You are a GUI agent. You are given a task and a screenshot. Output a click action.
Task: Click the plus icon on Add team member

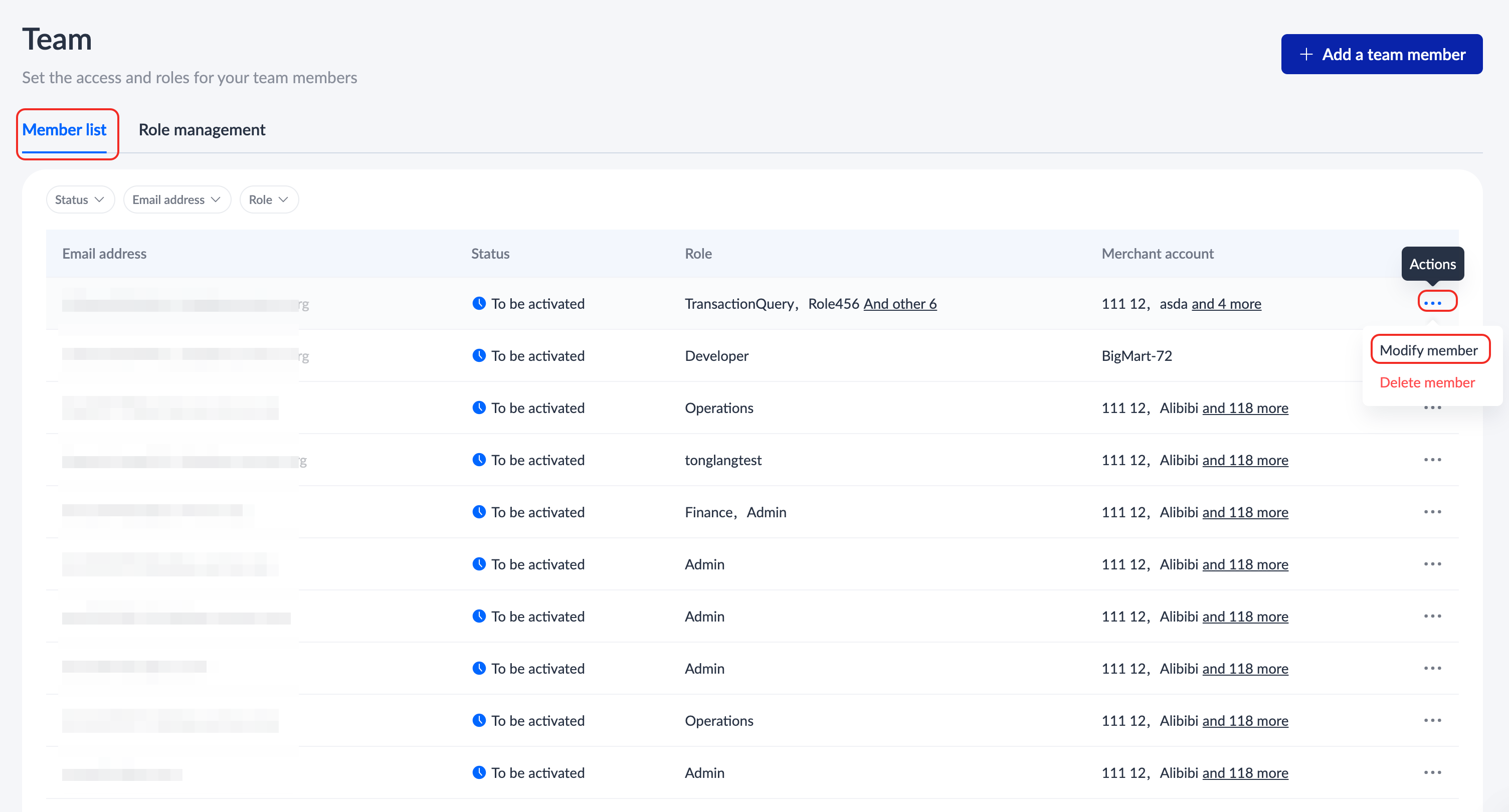1306,55
